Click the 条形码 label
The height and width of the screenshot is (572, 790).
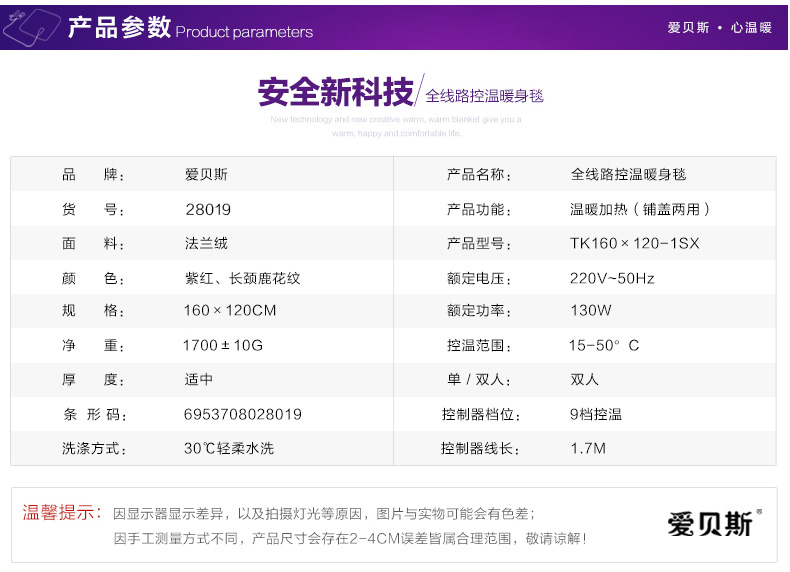coord(95,414)
